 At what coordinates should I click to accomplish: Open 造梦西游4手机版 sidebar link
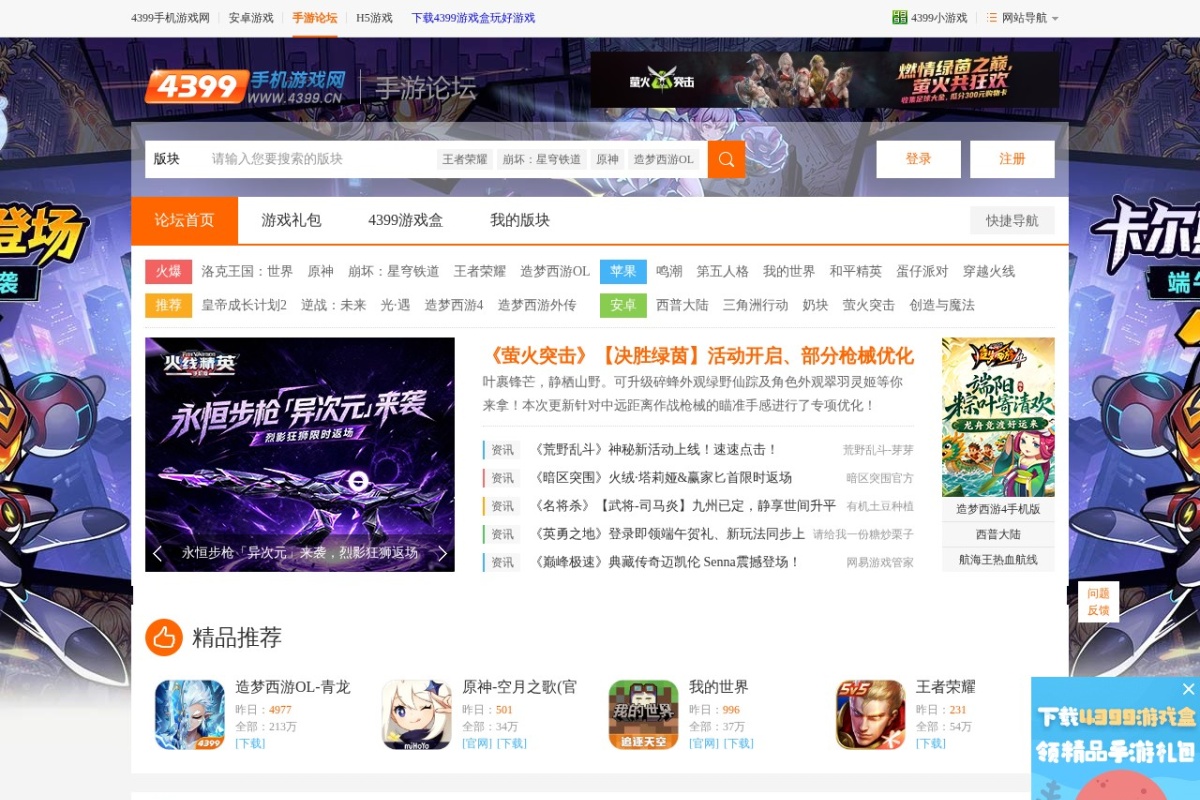click(x=998, y=509)
